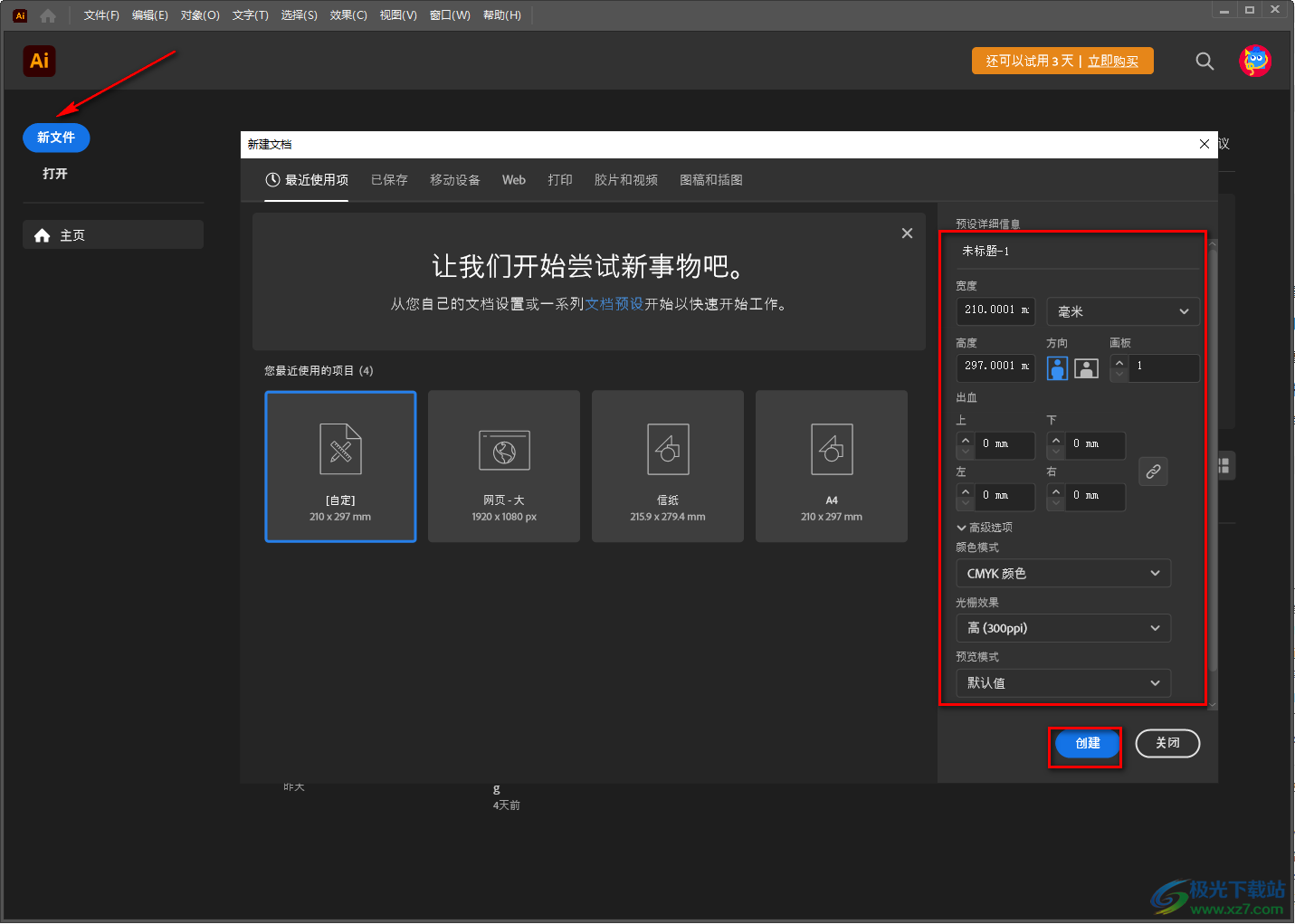Dismiss the welcome banner with the X
This screenshot has height=924, width=1295.
pos(907,233)
